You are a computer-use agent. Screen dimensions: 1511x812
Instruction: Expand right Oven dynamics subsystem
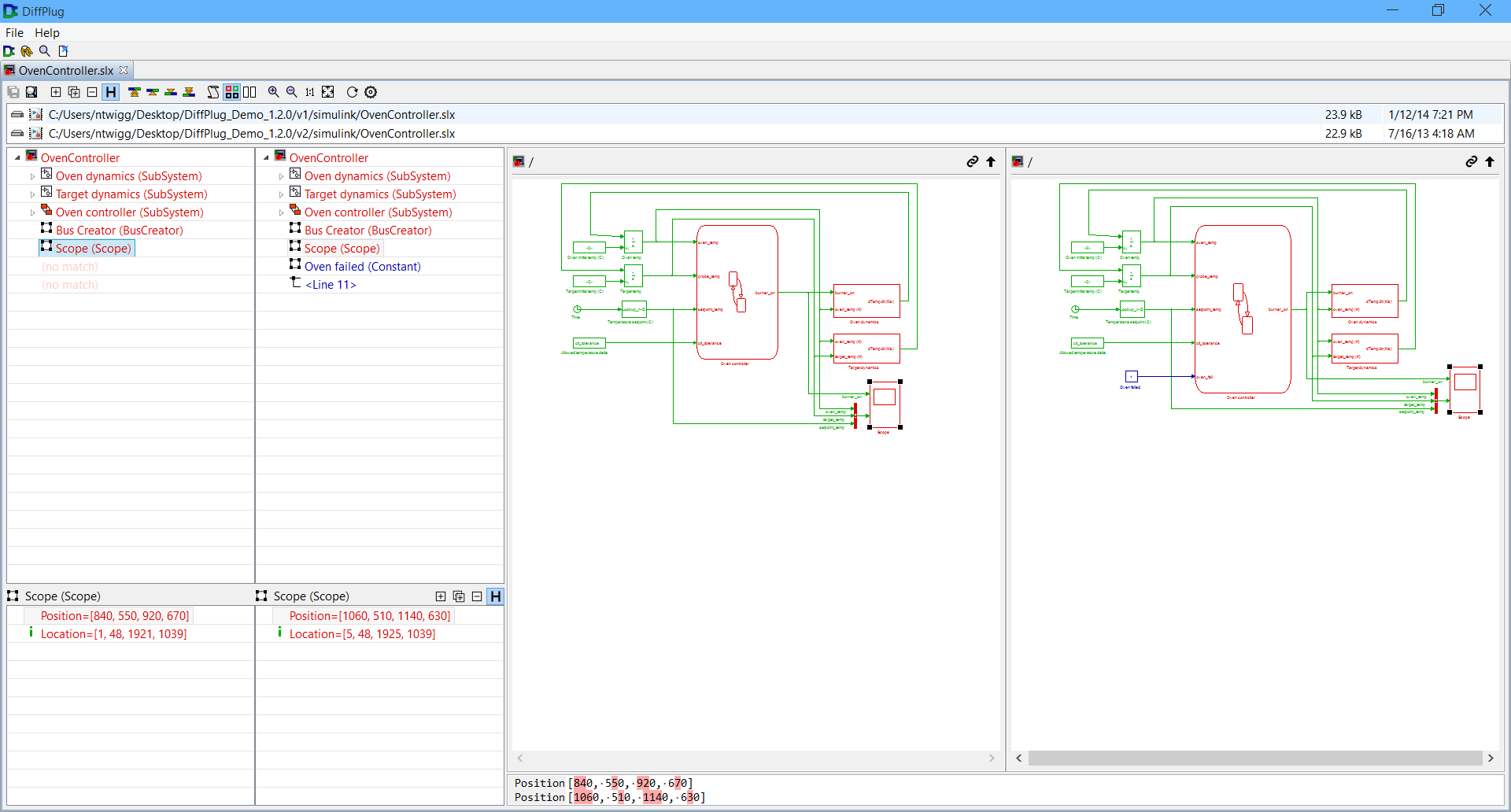[x=281, y=176]
